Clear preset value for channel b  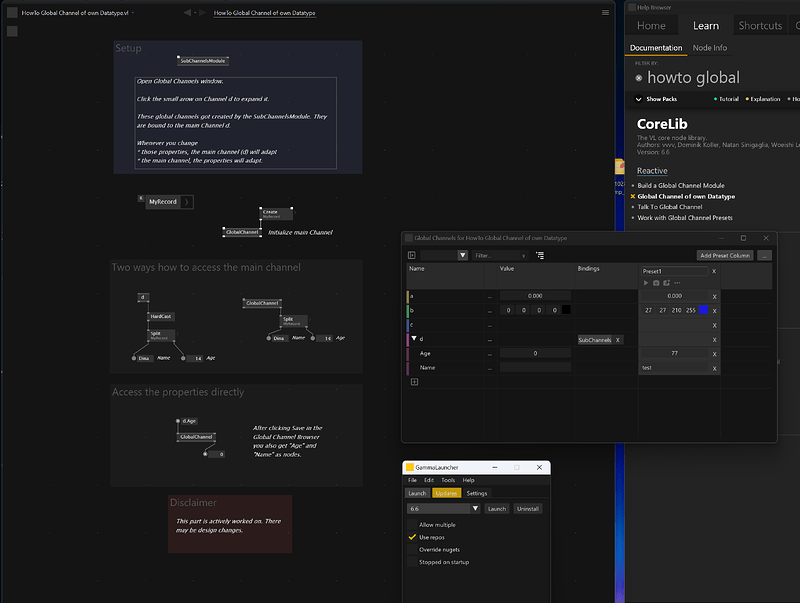tap(714, 311)
